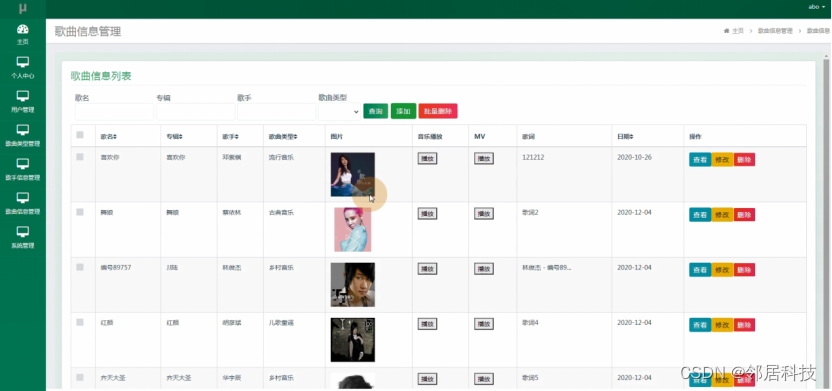
Task: Click the 流行音乐 type cell
Action: coord(281,158)
